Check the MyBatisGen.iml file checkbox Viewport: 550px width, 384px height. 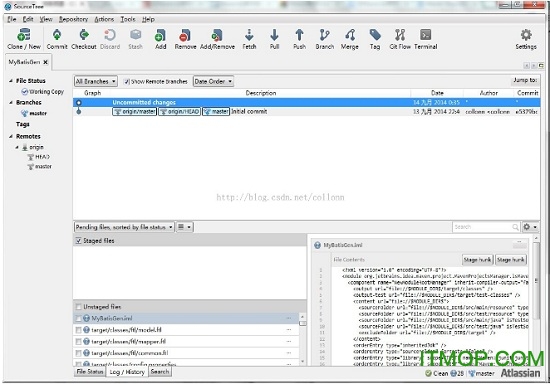pos(79,319)
